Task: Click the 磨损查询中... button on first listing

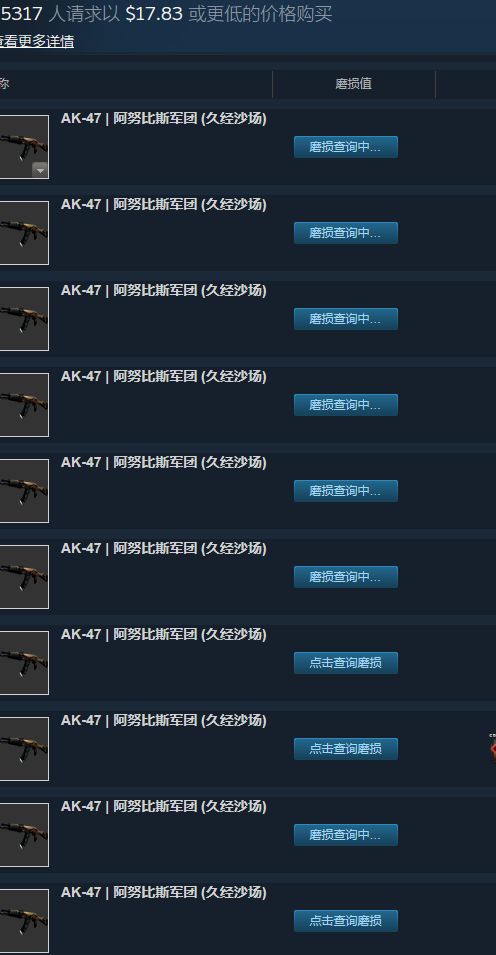Action: pyautogui.click(x=345, y=147)
